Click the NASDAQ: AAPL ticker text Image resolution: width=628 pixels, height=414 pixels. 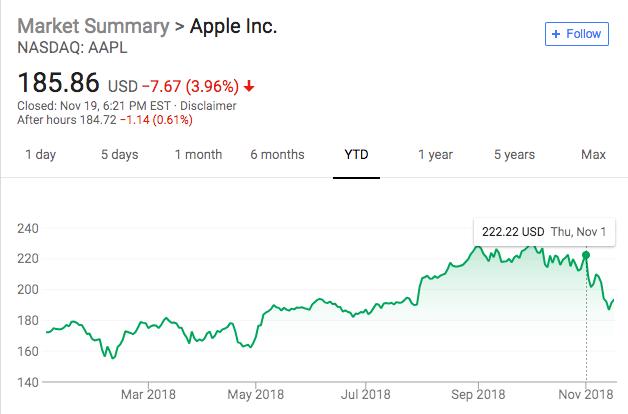[x=72, y=48]
